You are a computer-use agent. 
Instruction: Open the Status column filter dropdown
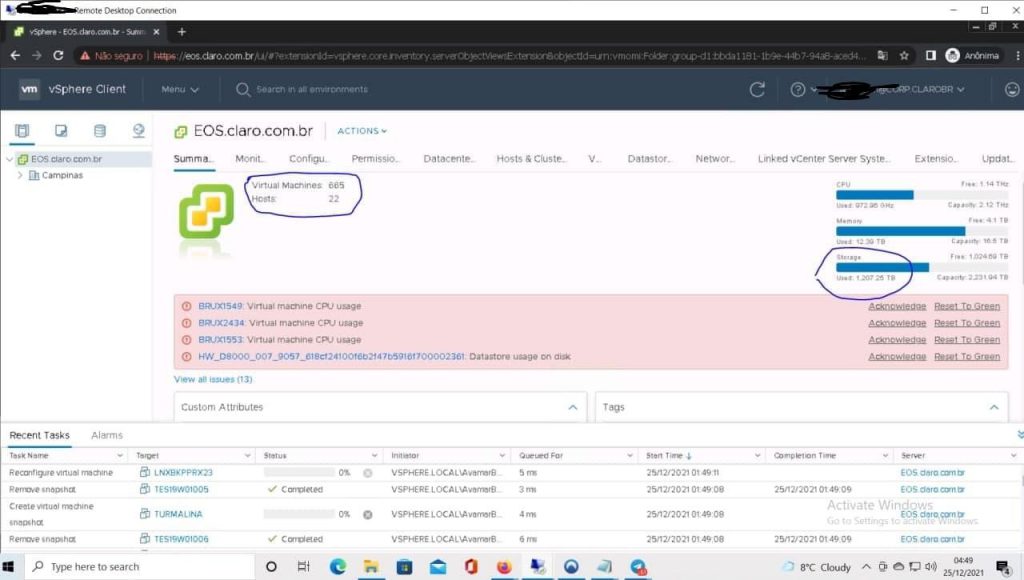(374, 456)
